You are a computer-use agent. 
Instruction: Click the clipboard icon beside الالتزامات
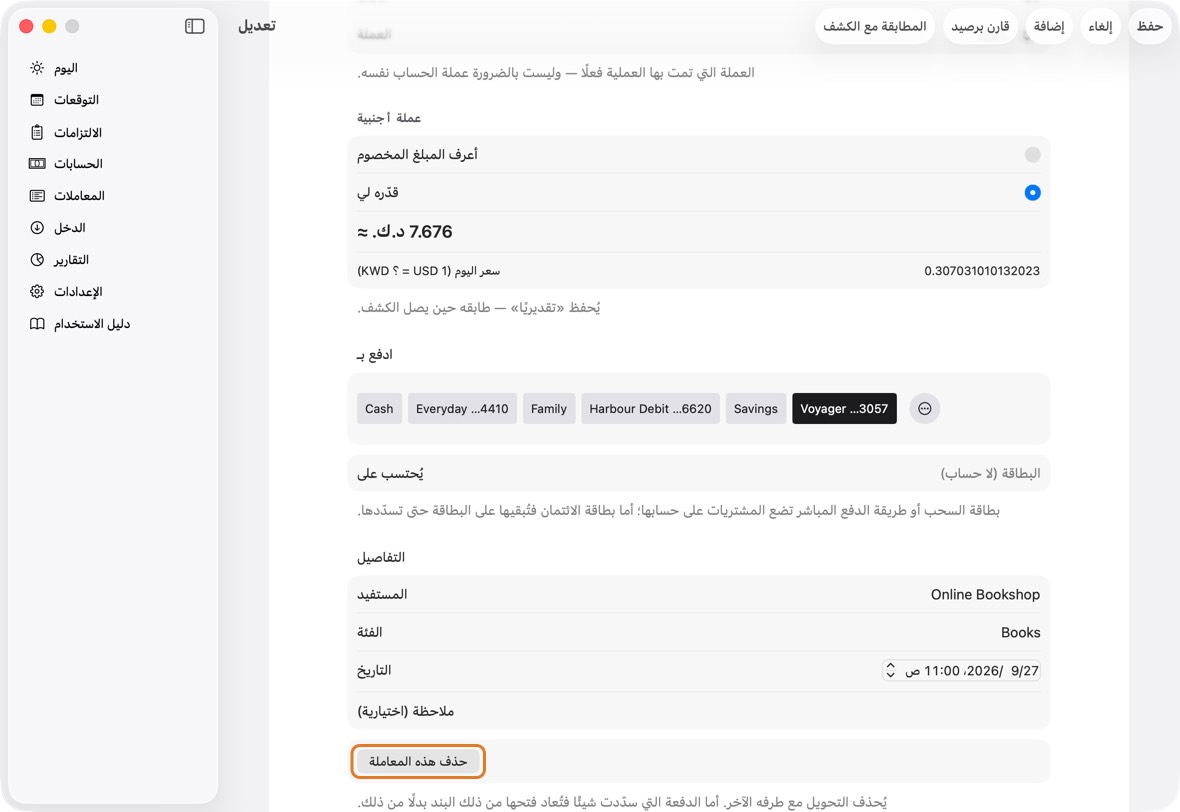coord(37,132)
